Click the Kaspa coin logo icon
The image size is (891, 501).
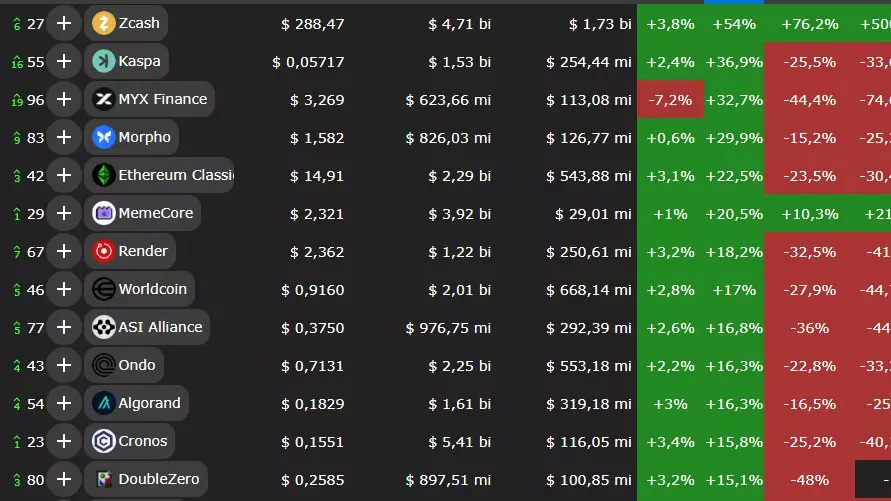(x=103, y=61)
